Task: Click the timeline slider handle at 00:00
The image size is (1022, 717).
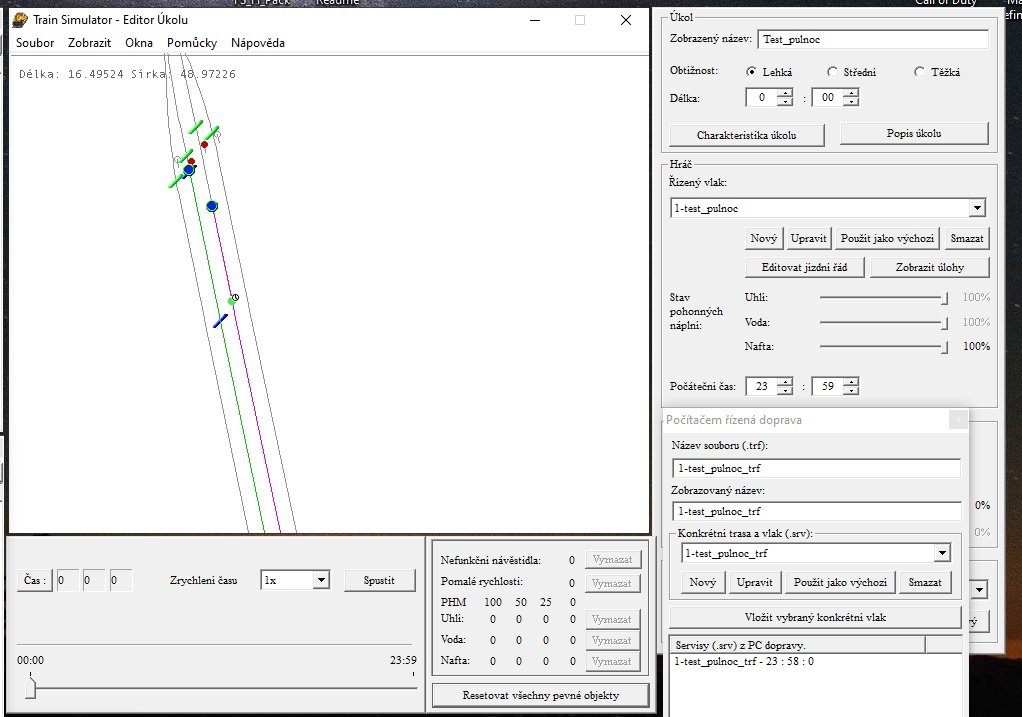Action: [30, 688]
